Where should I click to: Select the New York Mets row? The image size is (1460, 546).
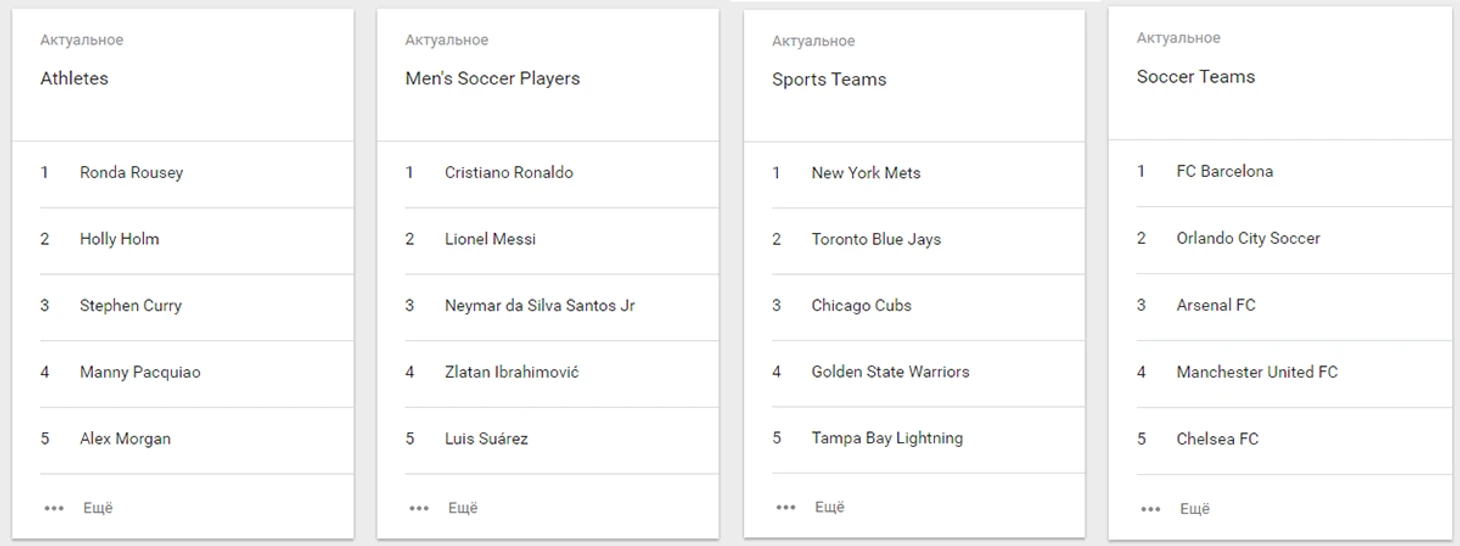pyautogui.click(x=865, y=173)
